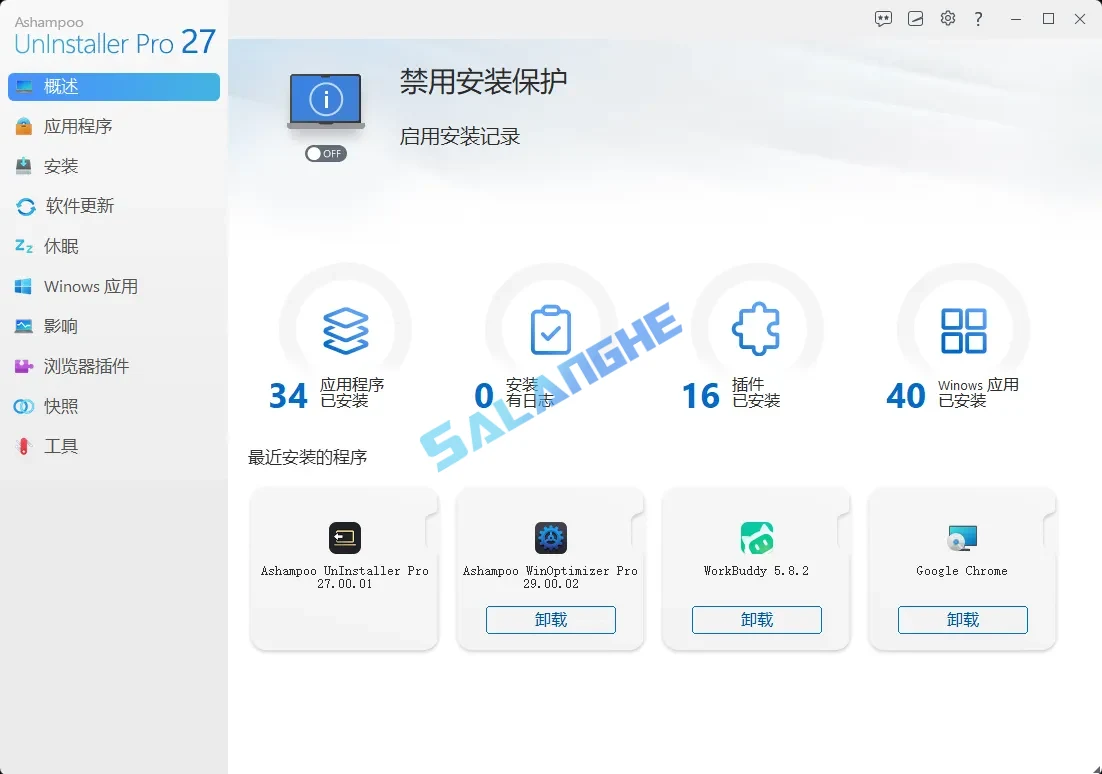
Task: Open settings via the gear icon
Action: (947, 18)
